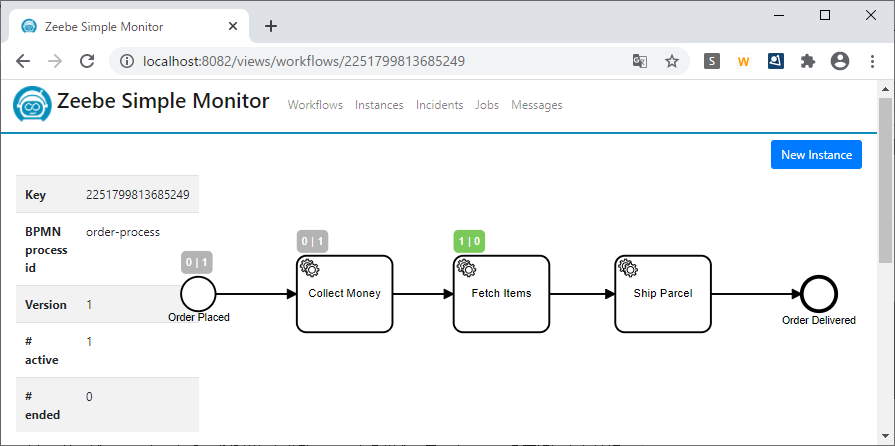This screenshot has width=895, height=446.
Task: Click the key value 2251799813685249
Action: pyautogui.click(x=138, y=195)
